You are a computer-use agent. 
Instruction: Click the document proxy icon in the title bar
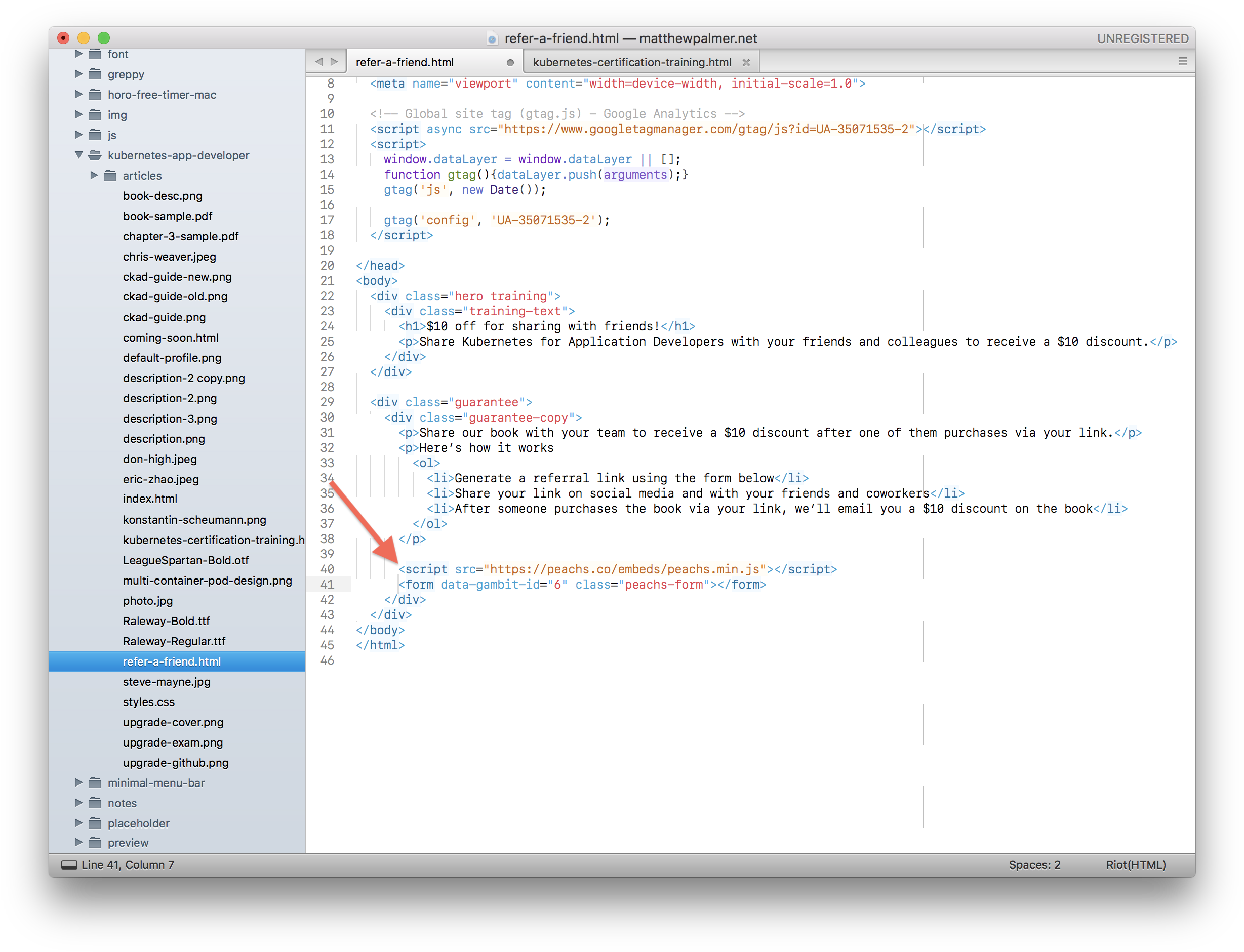tap(492, 38)
